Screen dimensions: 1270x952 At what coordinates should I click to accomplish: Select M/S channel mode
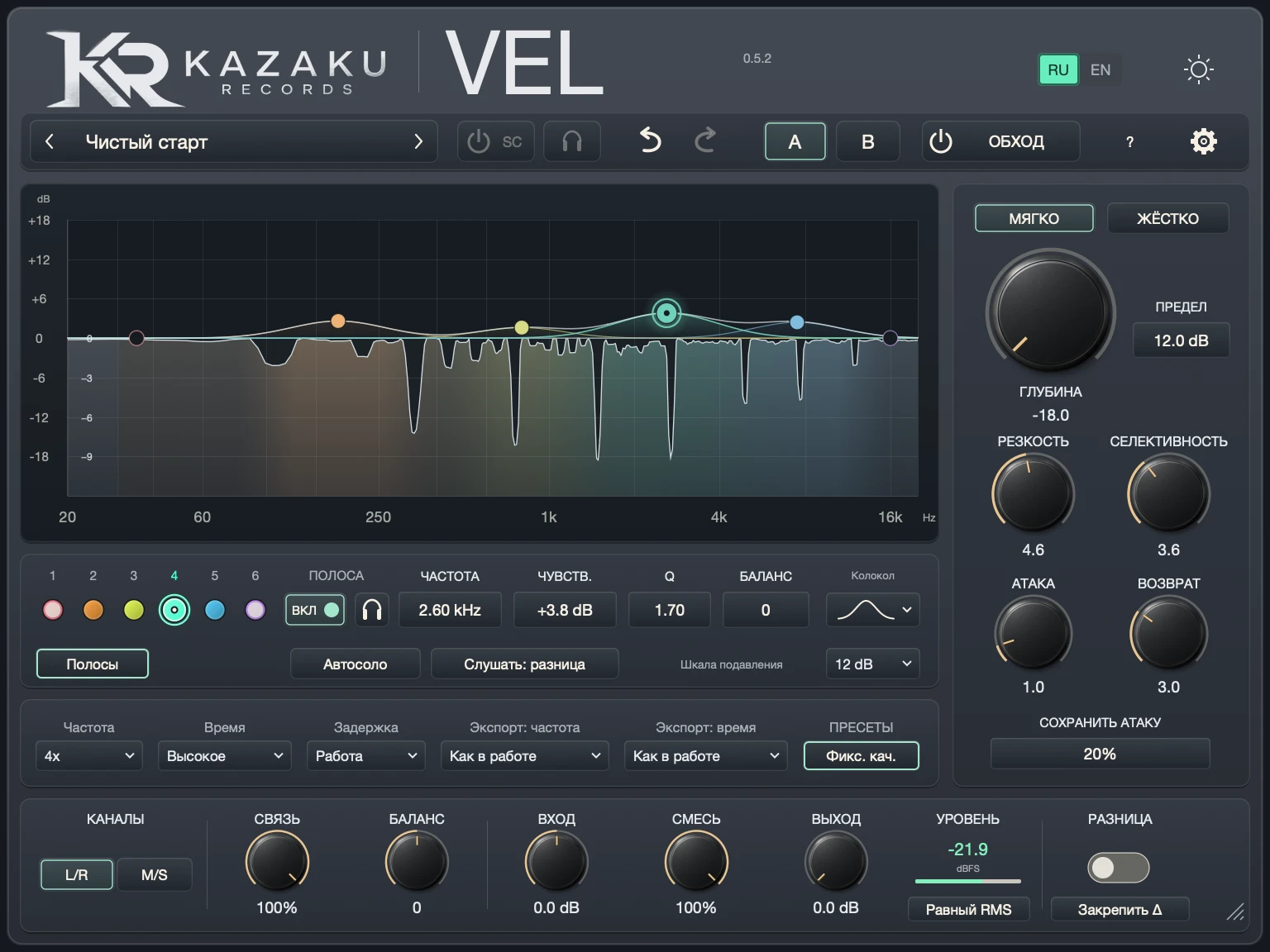click(x=155, y=874)
